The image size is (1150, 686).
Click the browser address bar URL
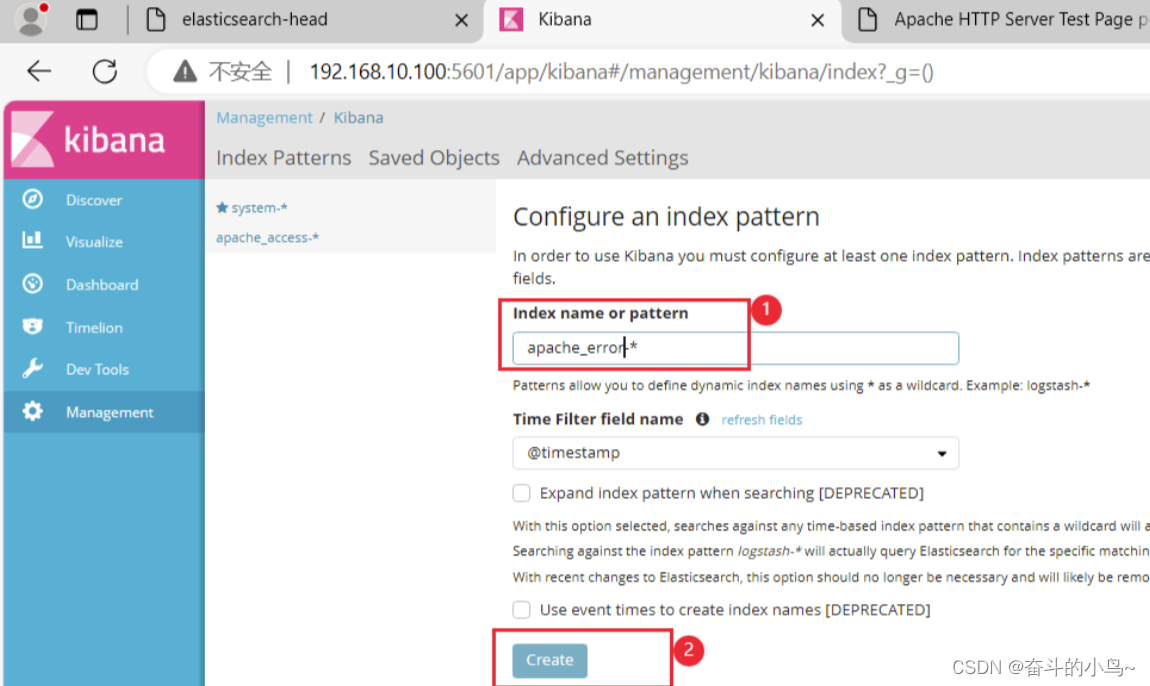click(621, 71)
